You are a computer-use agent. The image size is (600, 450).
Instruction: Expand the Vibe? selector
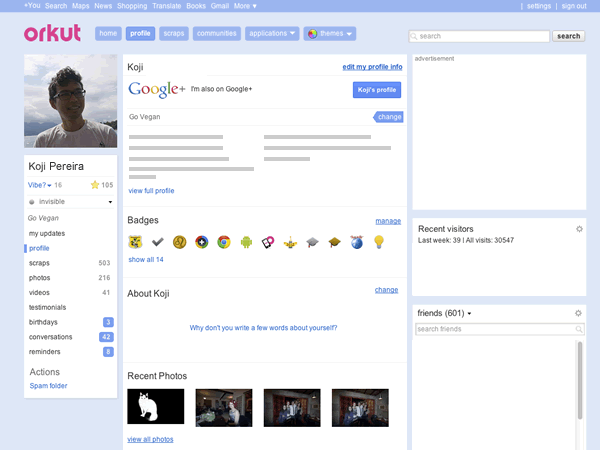click(x=40, y=185)
